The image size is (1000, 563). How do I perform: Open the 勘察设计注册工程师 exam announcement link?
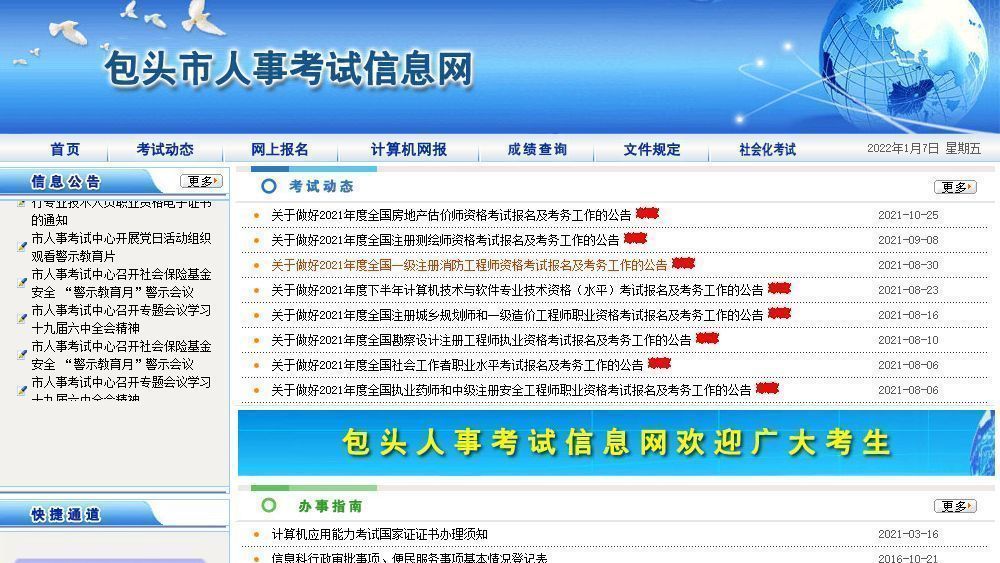point(481,340)
